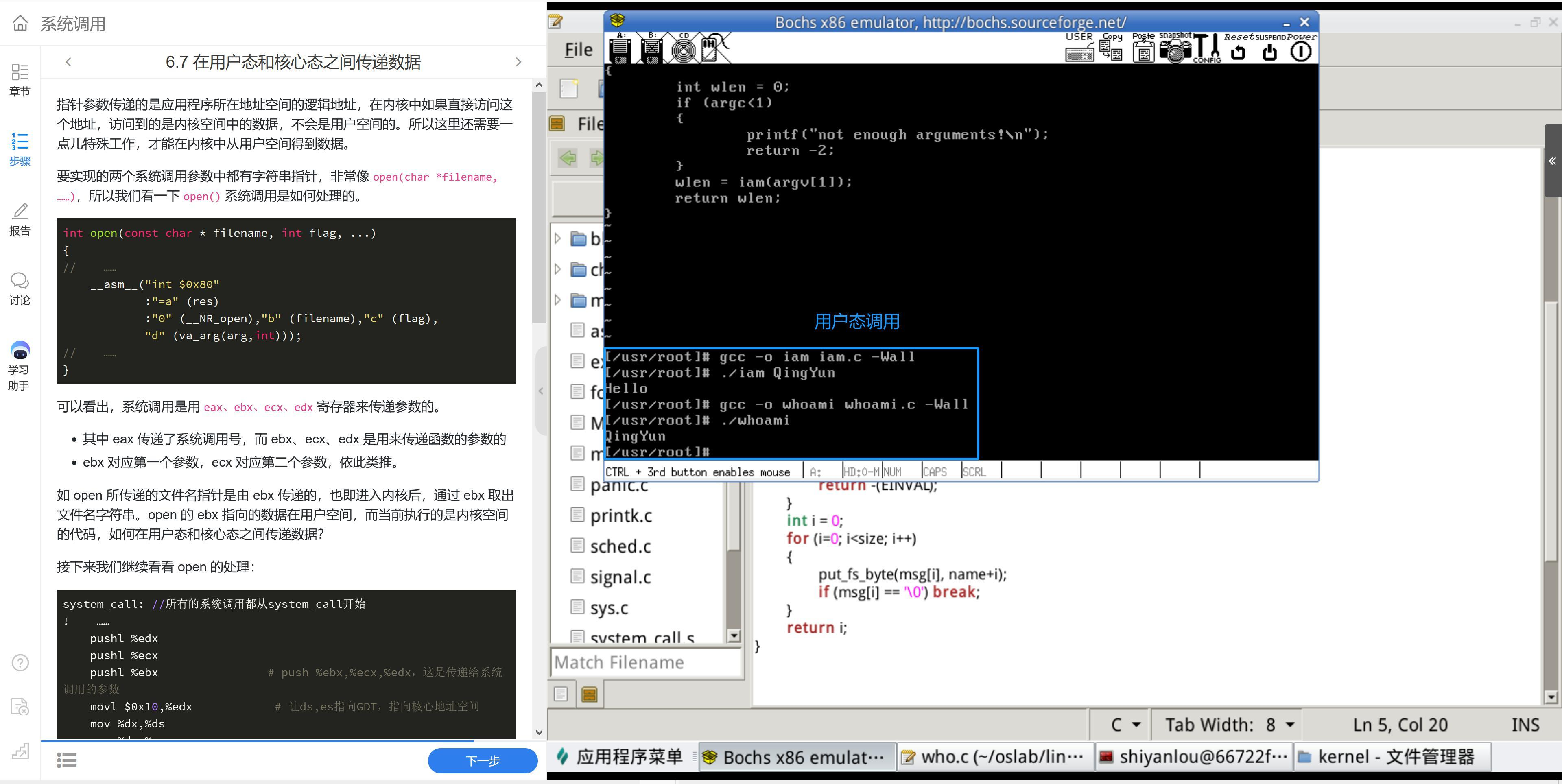
Task: Click Bochs Copy toolbar icon
Action: click(1112, 47)
